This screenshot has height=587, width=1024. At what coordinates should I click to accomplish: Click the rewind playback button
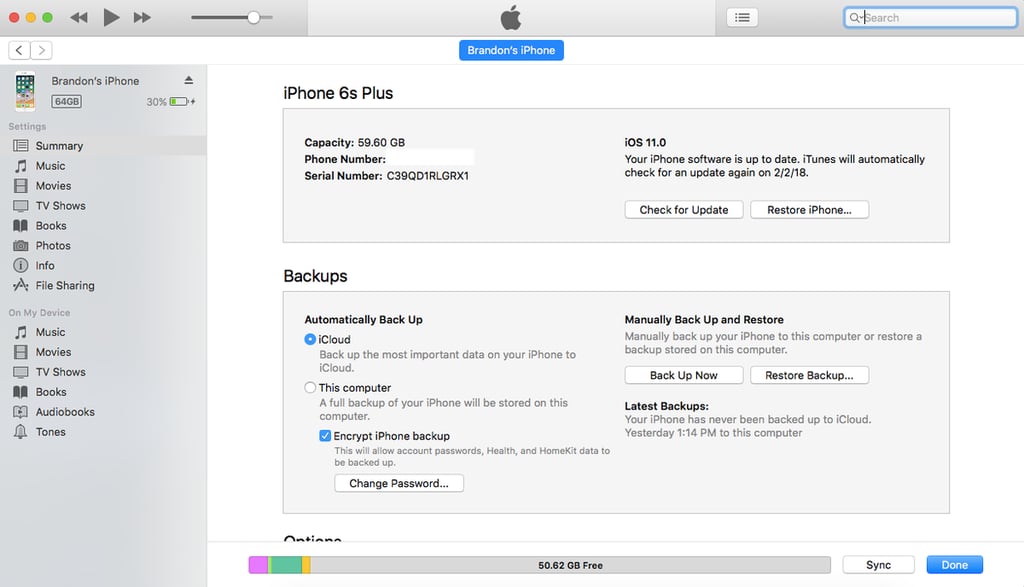pos(79,18)
